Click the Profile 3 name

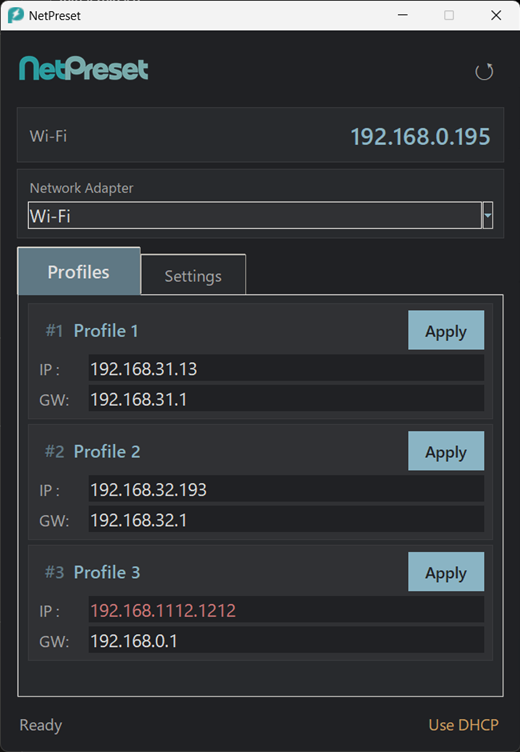pos(107,572)
